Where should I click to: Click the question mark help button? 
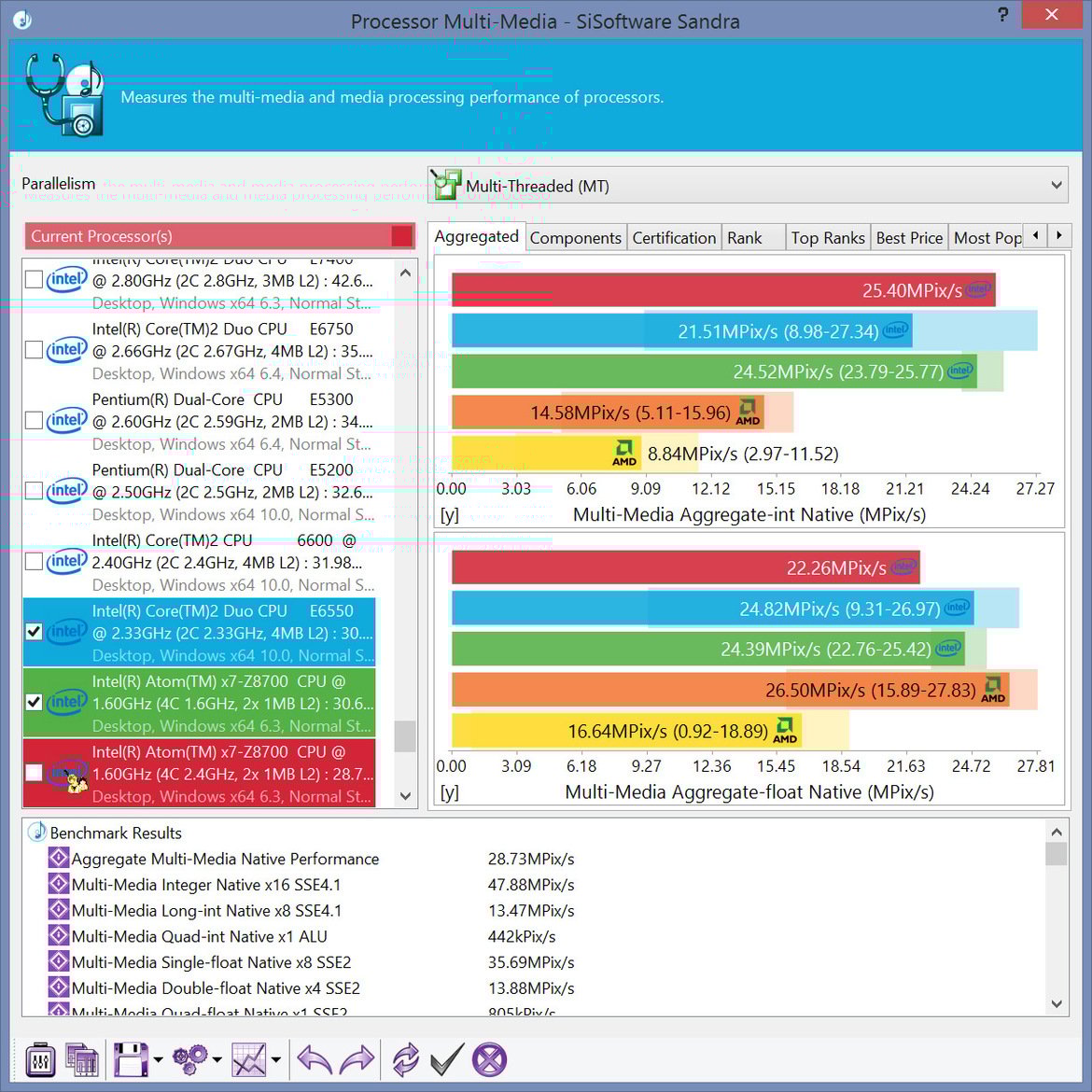(x=1002, y=15)
